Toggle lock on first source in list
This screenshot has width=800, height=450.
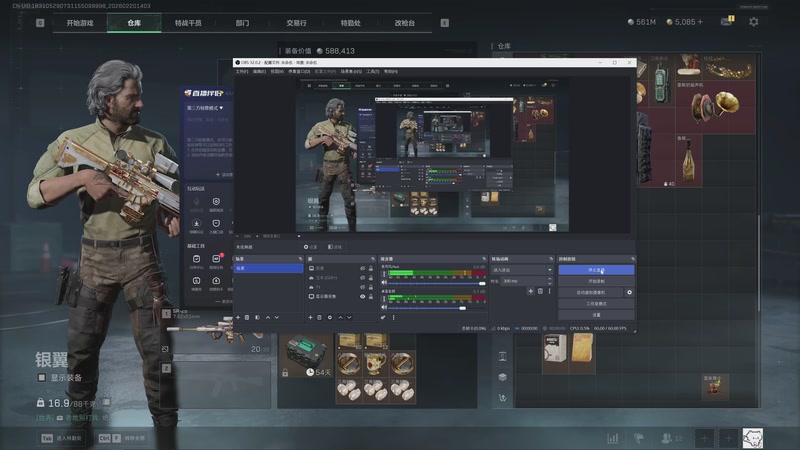pos(371,268)
